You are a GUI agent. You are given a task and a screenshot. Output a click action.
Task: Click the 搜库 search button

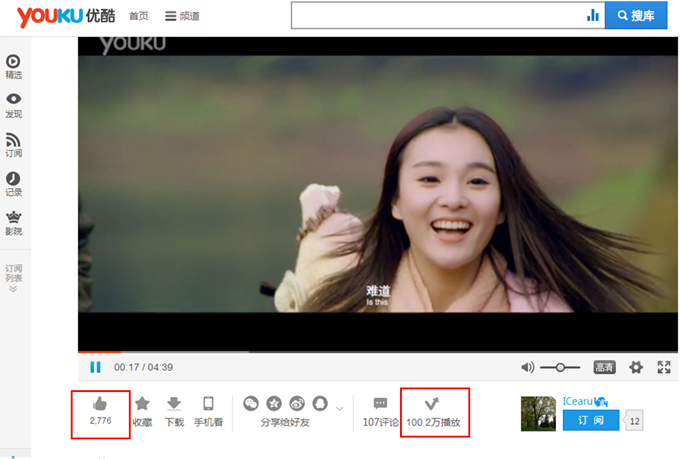click(636, 16)
